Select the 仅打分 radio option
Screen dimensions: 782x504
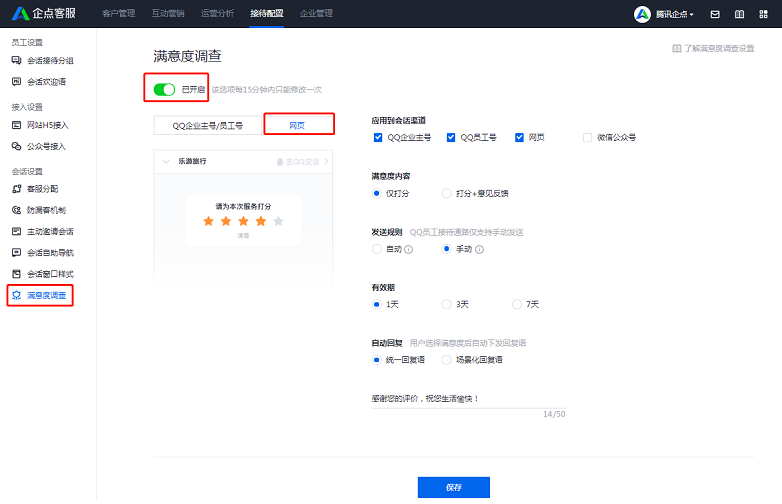coord(377,193)
